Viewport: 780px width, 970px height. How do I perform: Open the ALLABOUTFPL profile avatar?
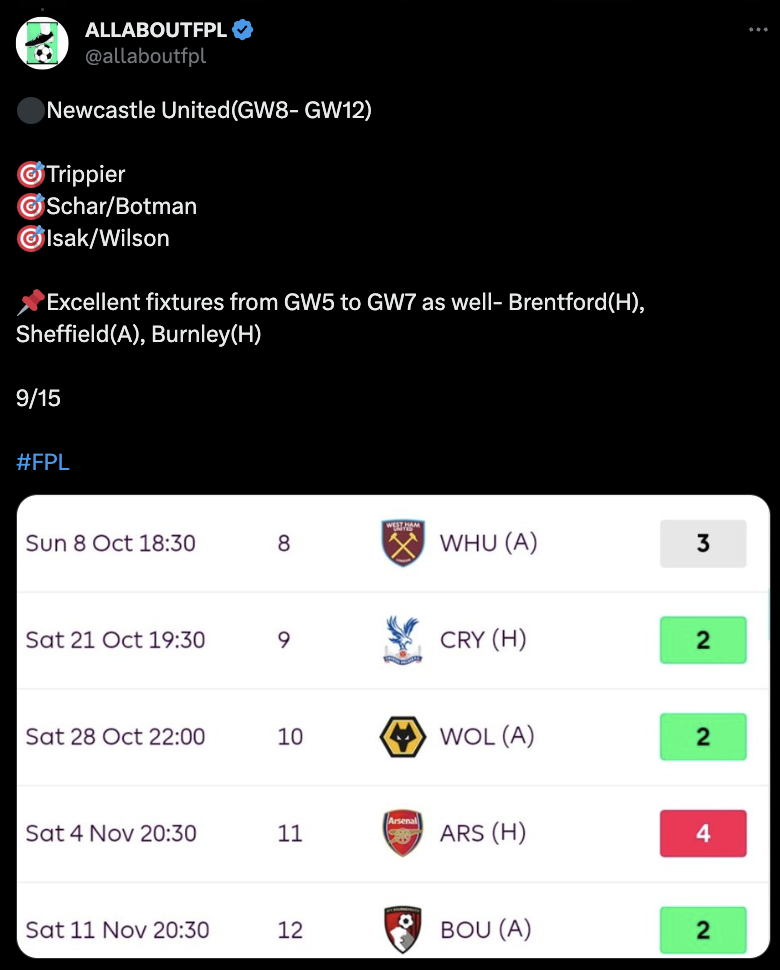point(42,43)
